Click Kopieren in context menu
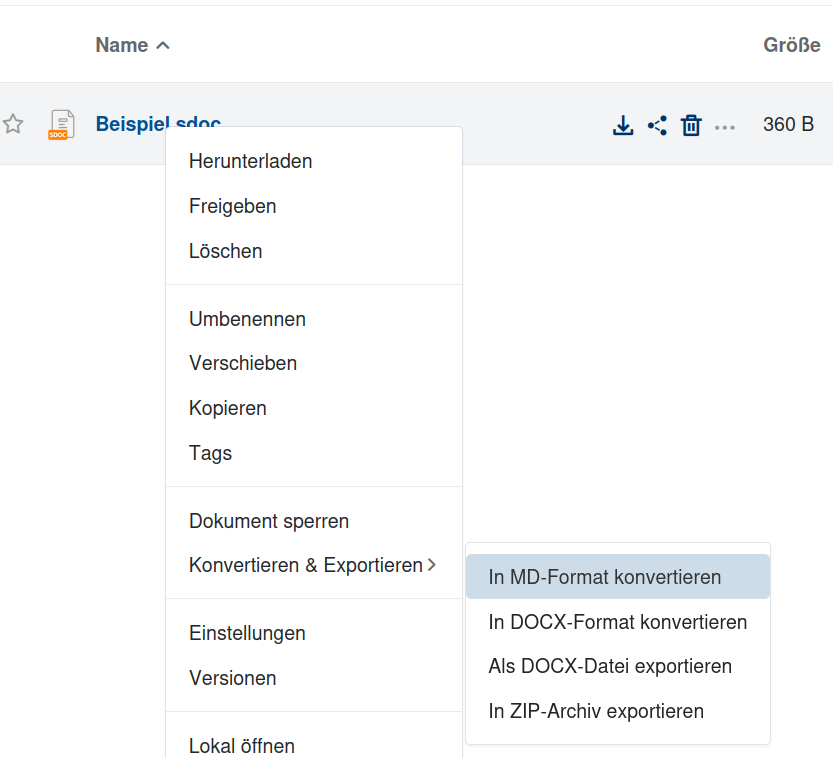 click(x=227, y=408)
